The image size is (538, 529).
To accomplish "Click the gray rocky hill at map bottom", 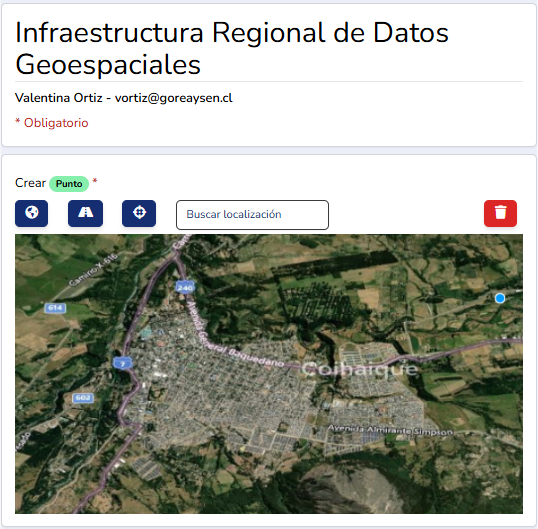I will pyautogui.click(x=357, y=491).
